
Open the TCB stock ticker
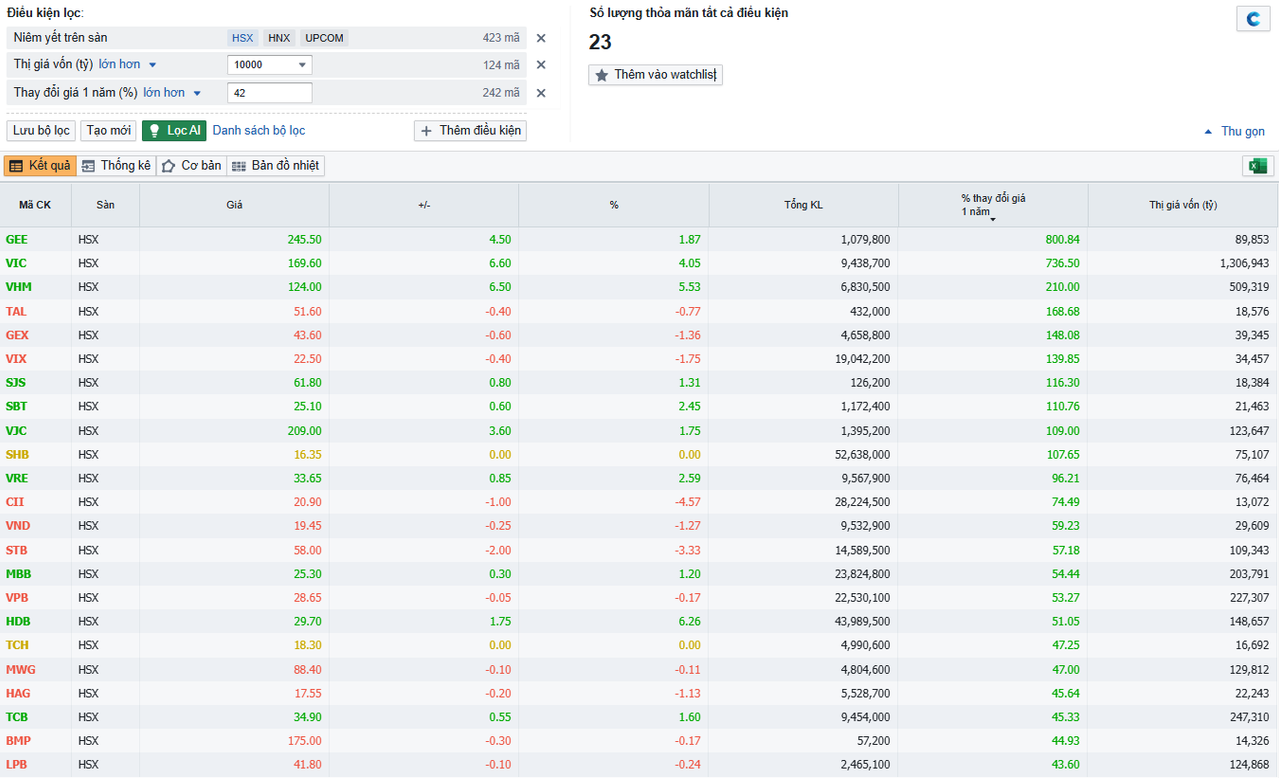pyautogui.click(x=16, y=718)
